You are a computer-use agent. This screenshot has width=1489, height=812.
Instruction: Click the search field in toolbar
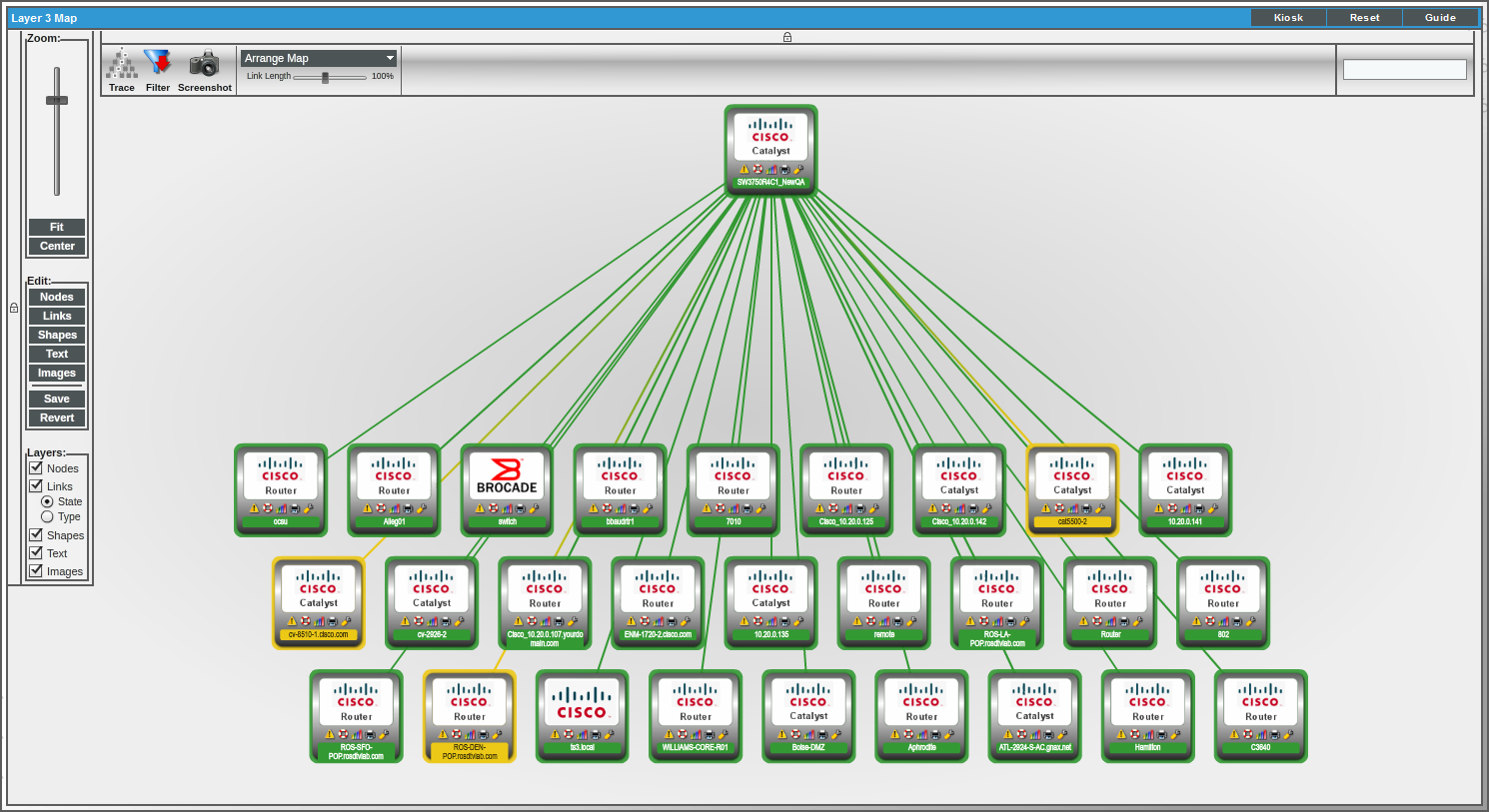1405,69
